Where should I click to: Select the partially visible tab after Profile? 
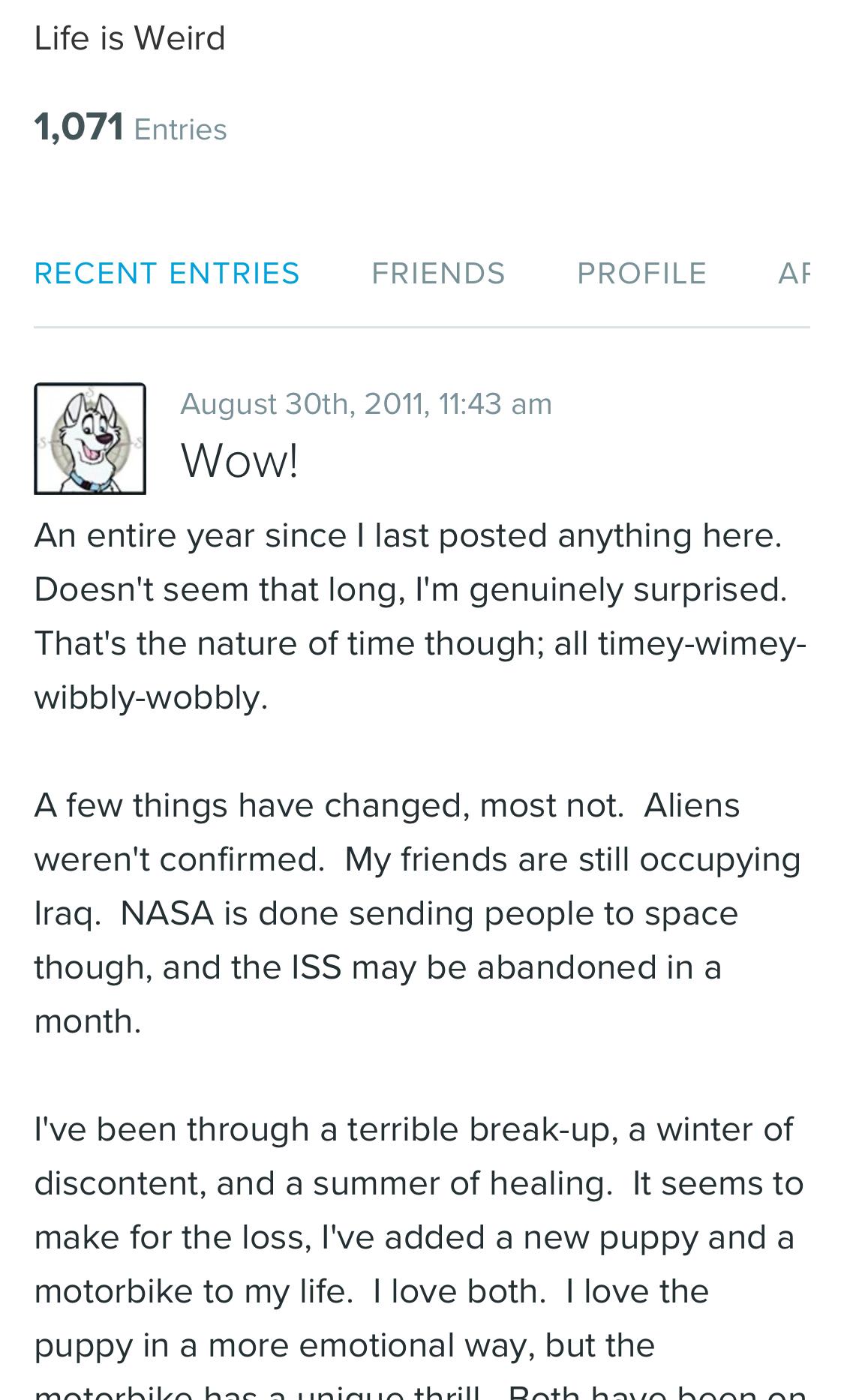(x=794, y=274)
